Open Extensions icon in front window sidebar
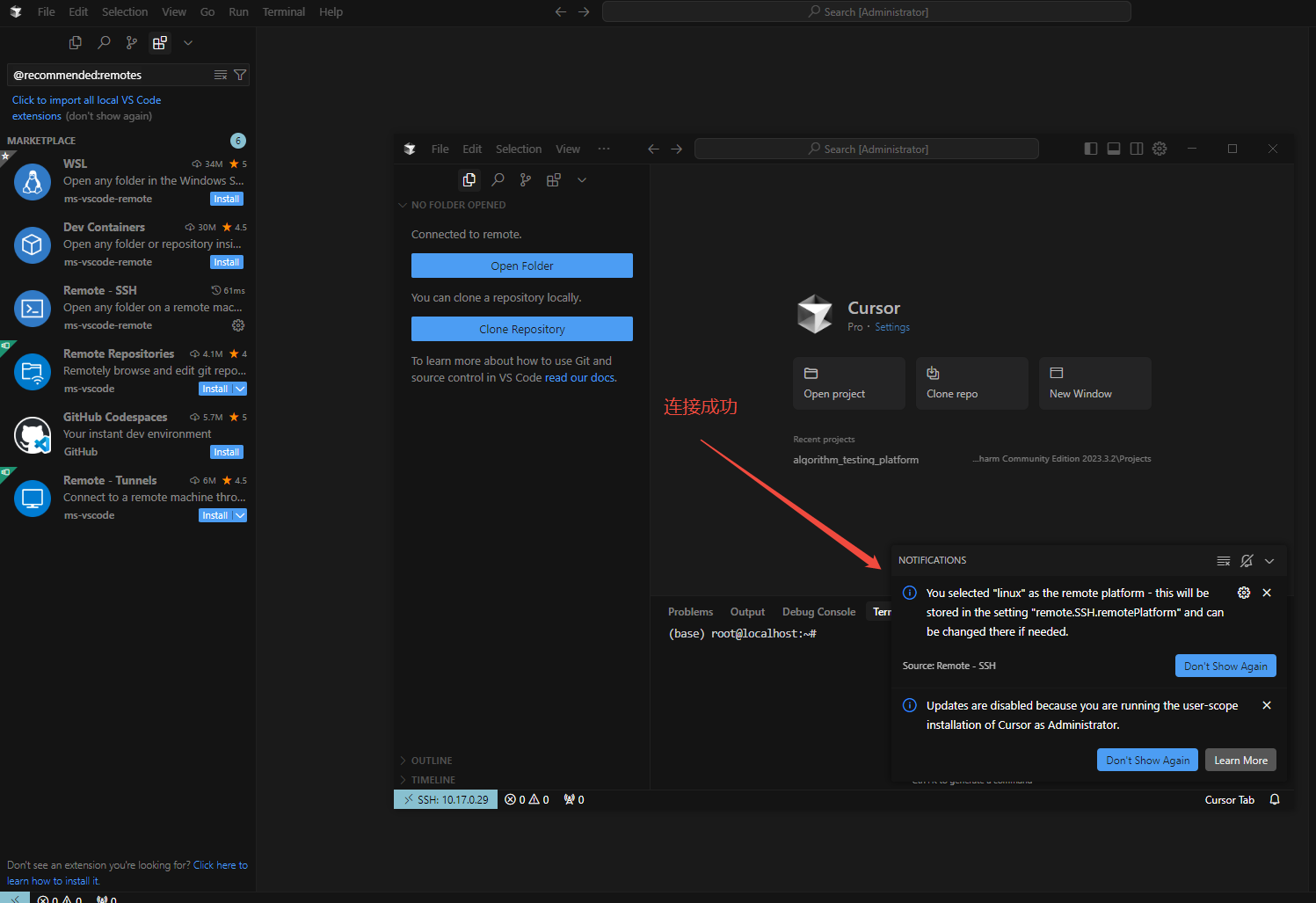 tap(554, 179)
